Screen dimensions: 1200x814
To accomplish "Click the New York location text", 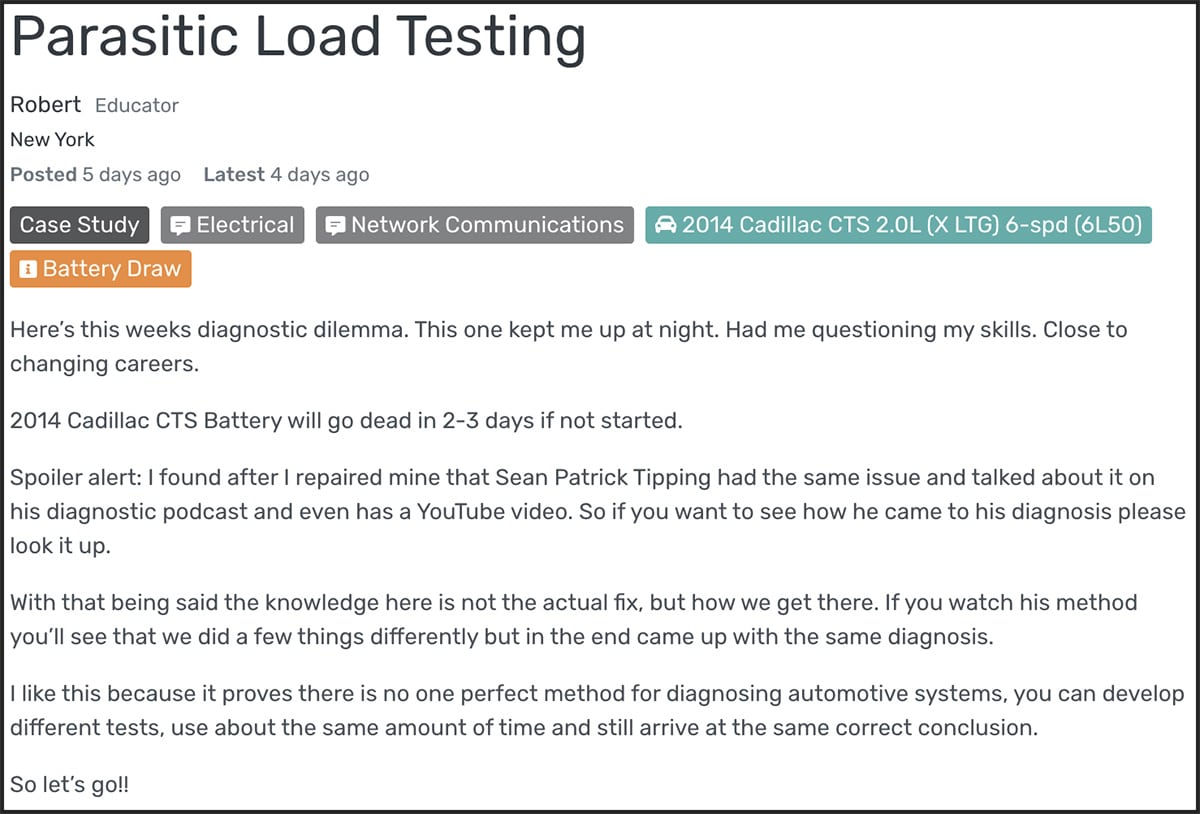I will [52, 140].
